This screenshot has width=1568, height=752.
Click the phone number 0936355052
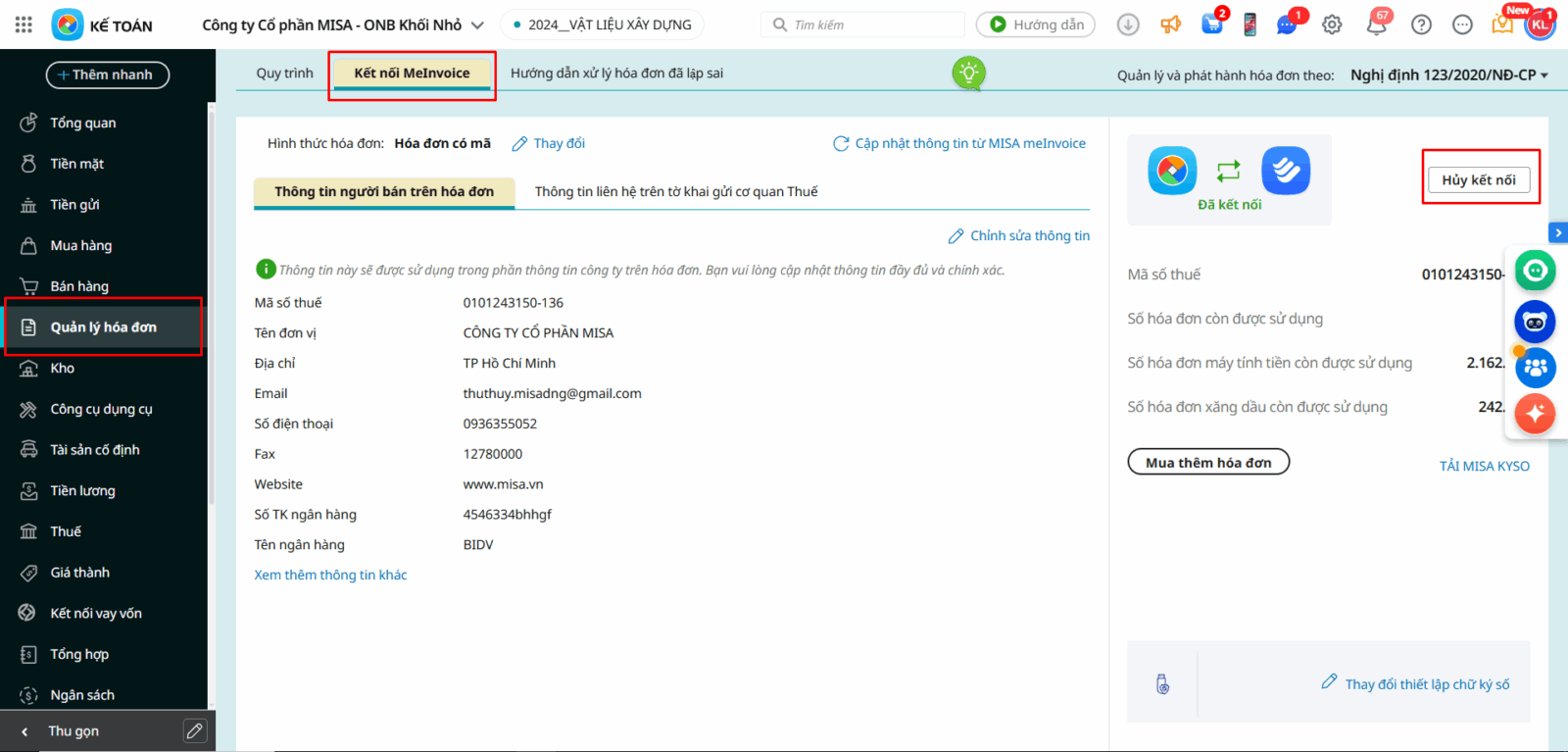point(500,424)
